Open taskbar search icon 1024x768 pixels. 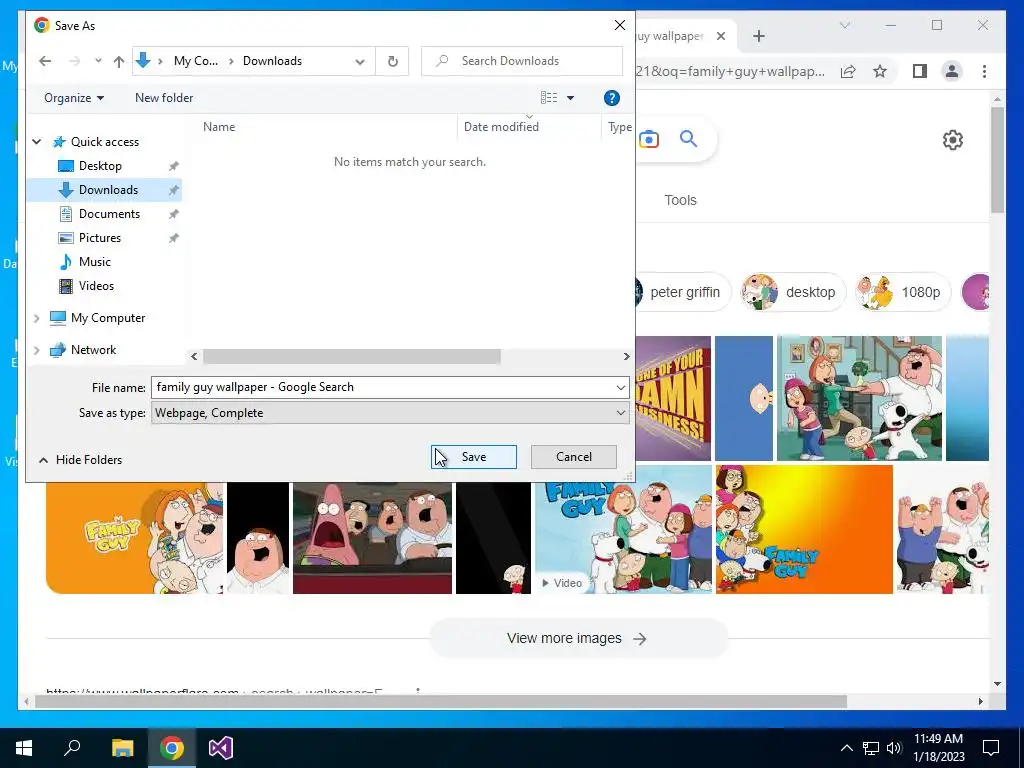pyautogui.click(x=72, y=748)
